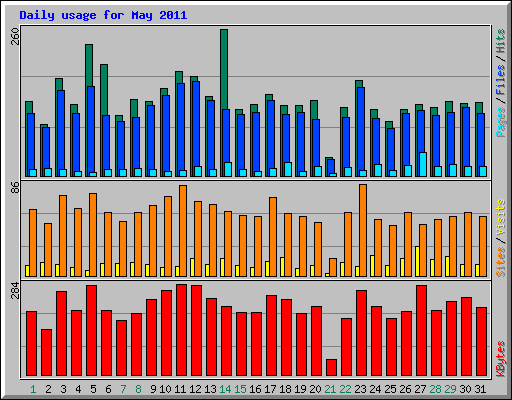Select the red KBytes bar for day 2
This screenshot has height=400, width=512.
tap(46, 353)
